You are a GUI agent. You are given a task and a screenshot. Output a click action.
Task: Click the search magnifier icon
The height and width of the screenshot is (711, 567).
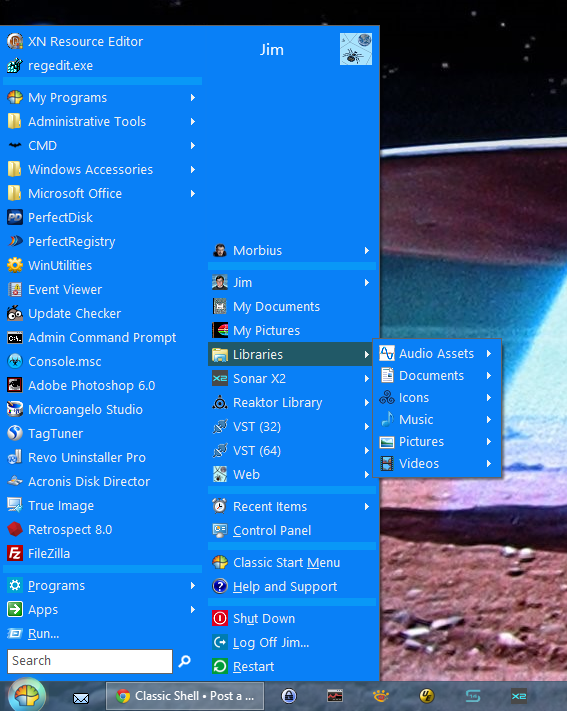click(x=185, y=661)
